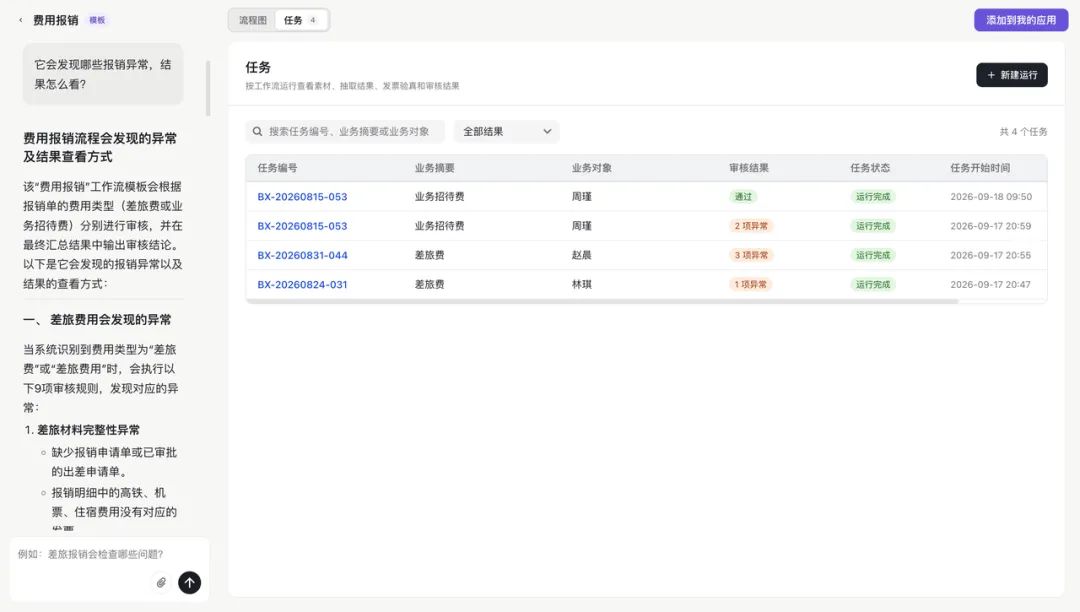Image resolution: width=1080 pixels, height=612 pixels.
Task: Click the heading 一、差旅费用会发现的异常
Action: [97, 319]
